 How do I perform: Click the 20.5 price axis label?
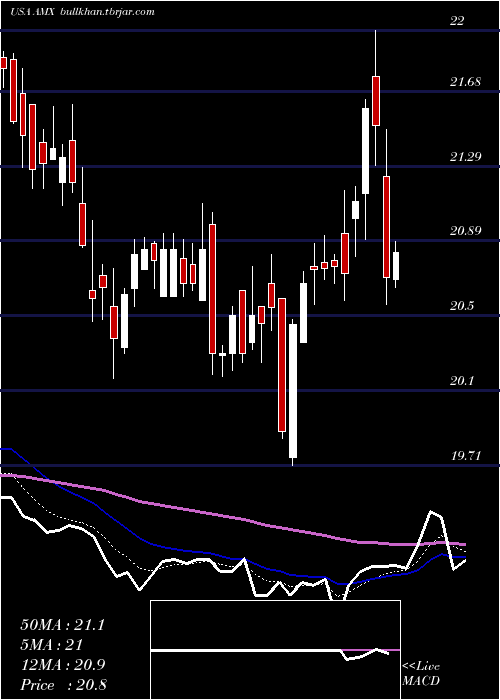[x=462, y=306]
